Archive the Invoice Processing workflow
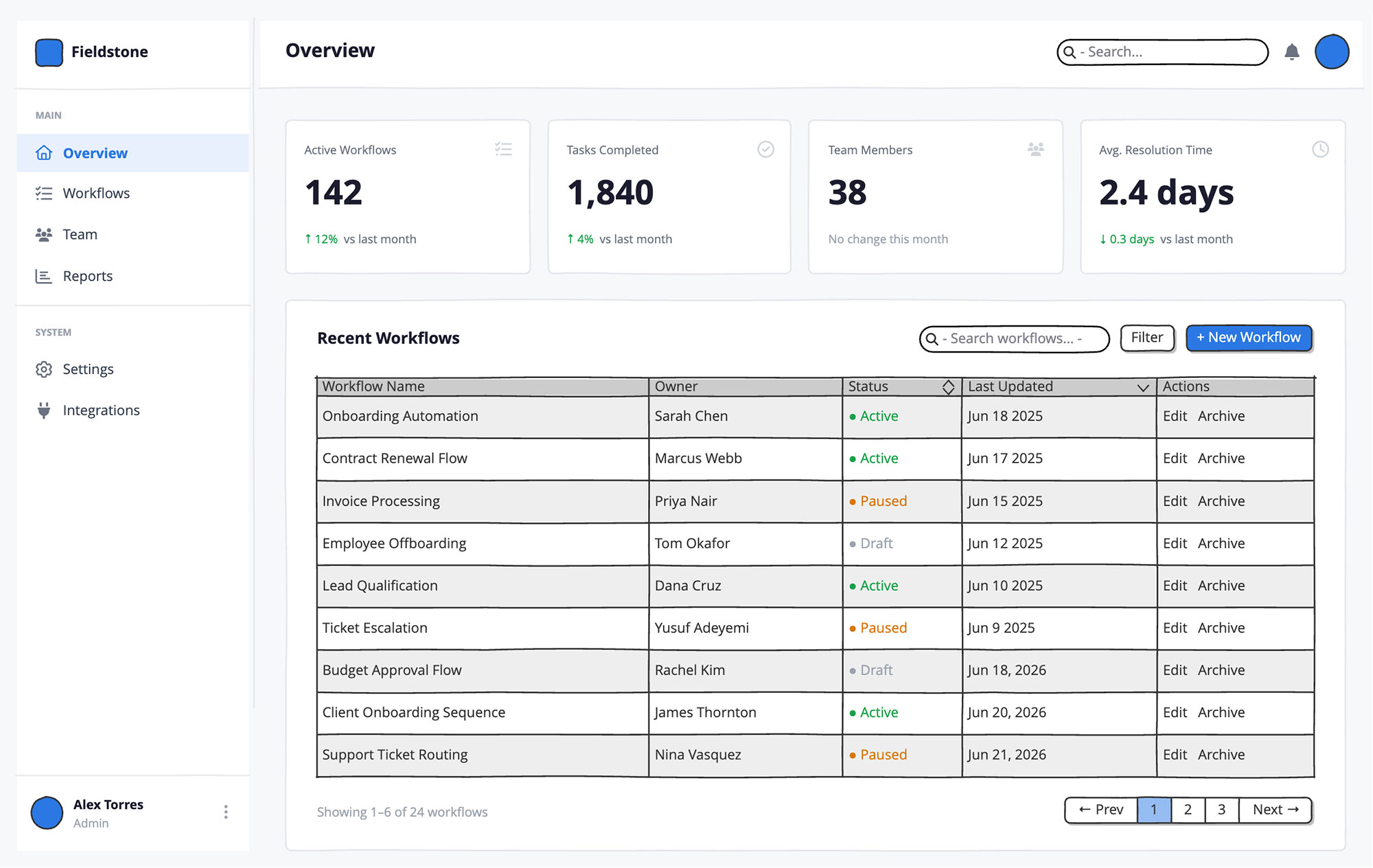1373x868 pixels. point(1221,502)
